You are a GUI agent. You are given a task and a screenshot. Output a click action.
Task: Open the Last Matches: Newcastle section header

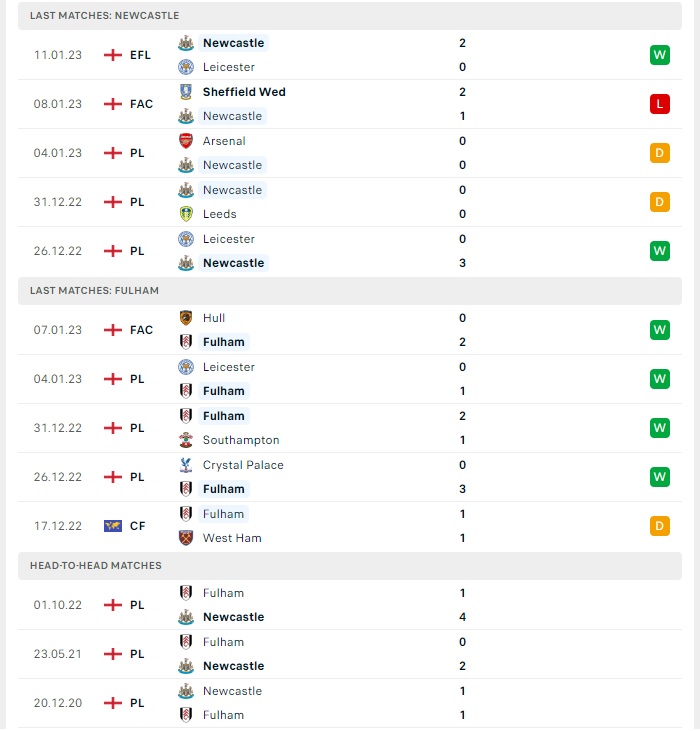click(350, 16)
